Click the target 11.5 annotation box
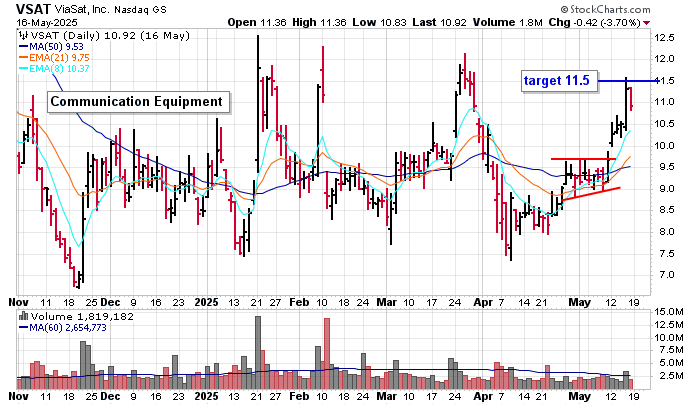The width and height of the screenshot is (700, 405). pyautogui.click(x=559, y=81)
